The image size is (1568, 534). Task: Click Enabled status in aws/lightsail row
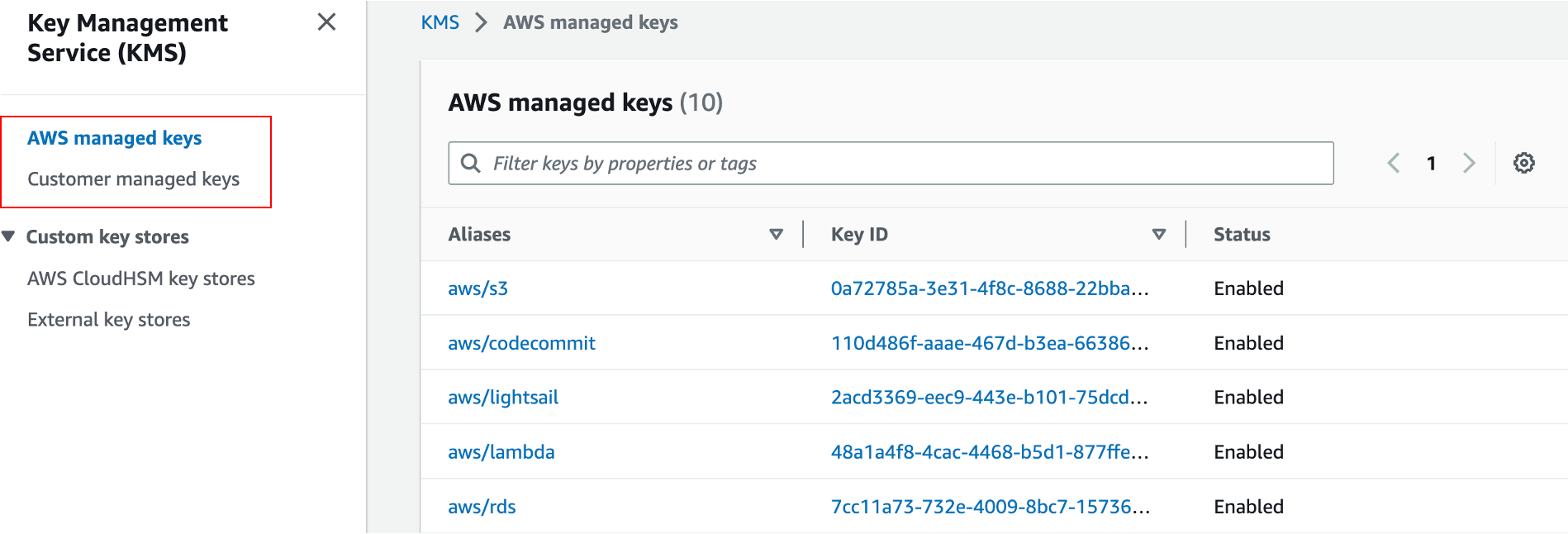pyautogui.click(x=1248, y=398)
